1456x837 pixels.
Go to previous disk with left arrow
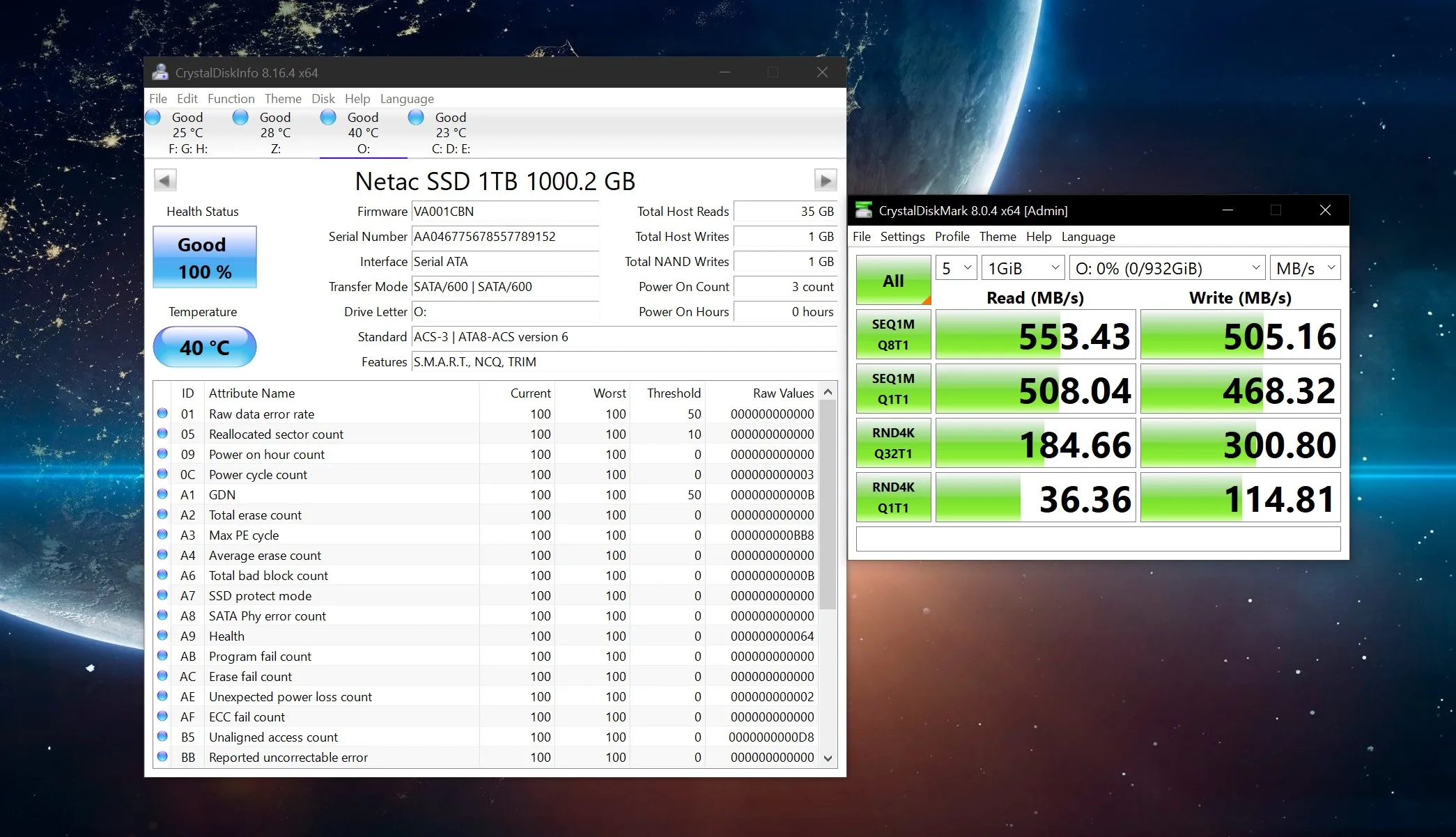(x=165, y=180)
